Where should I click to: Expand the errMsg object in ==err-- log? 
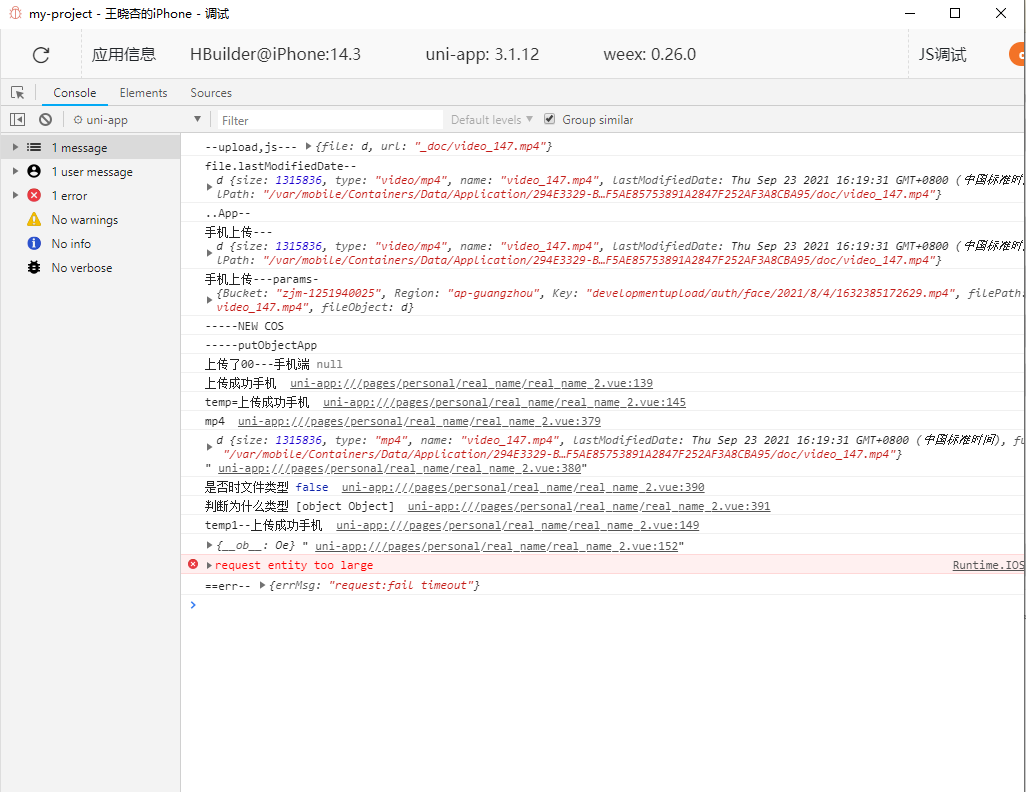[x=262, y=585]
